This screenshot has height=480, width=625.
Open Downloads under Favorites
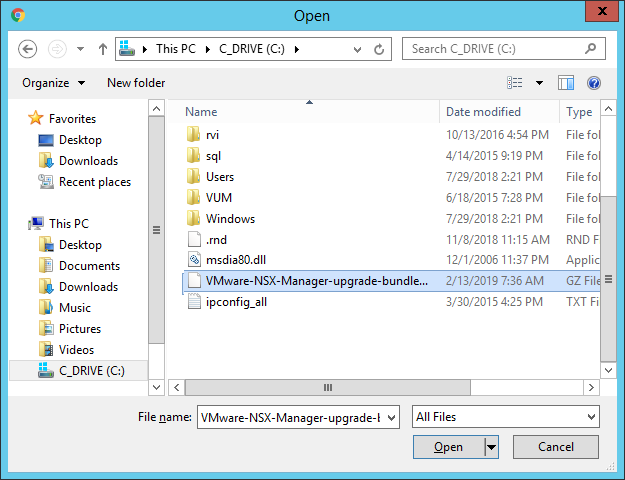point(79,161)
